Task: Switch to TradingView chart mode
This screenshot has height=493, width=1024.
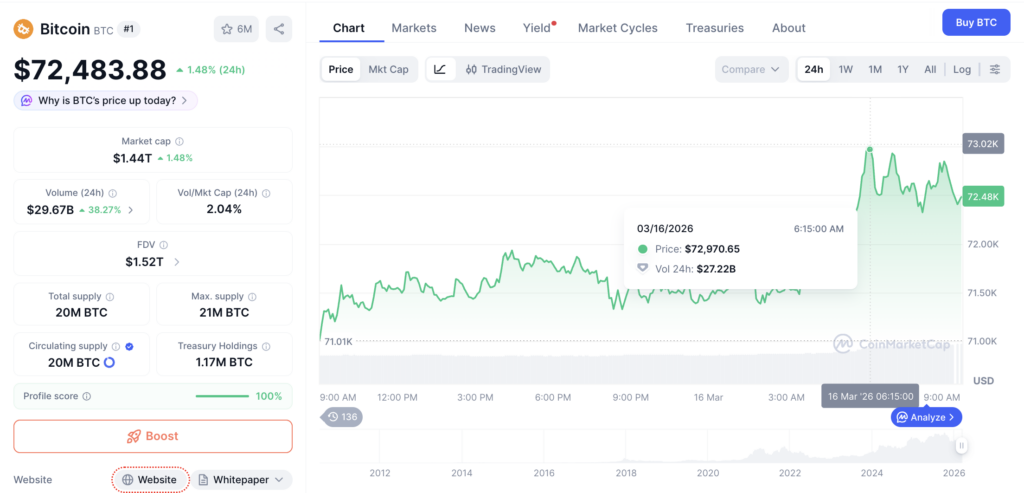Action: tap(503, 69)
